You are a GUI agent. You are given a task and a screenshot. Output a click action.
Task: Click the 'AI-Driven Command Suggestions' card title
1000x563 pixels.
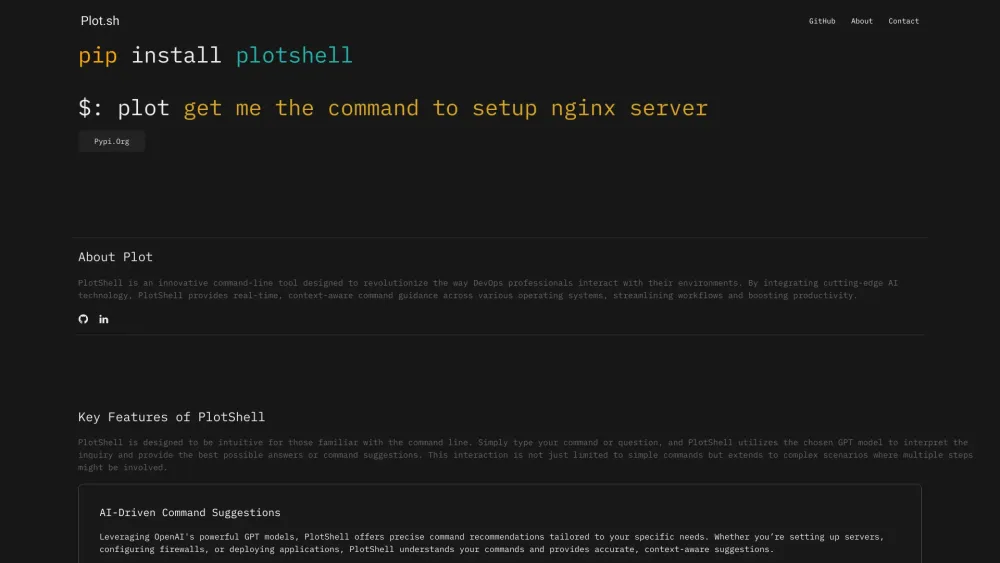[190, 513]
